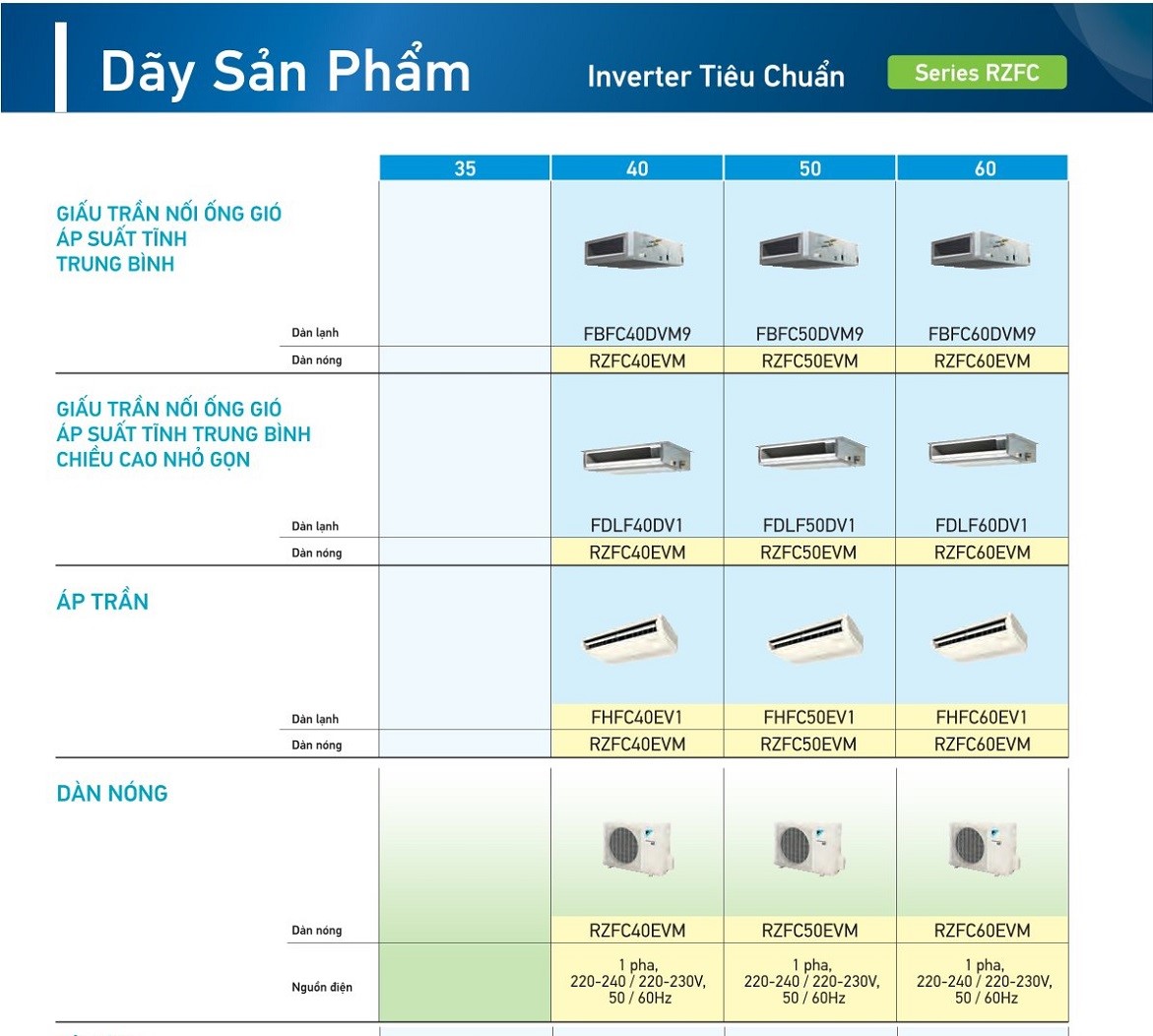Click the ÁP TRẦN category heading
The width and height of the screenshot is (1153, 1036).
[102, 602]
